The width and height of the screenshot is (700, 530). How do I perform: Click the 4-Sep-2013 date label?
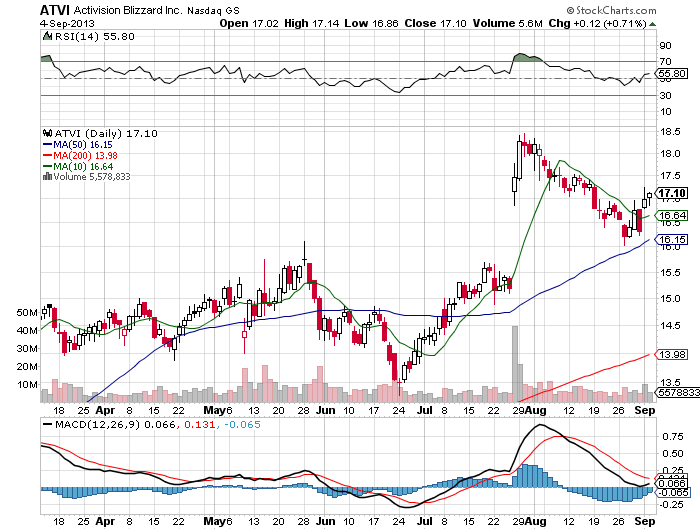67,23
